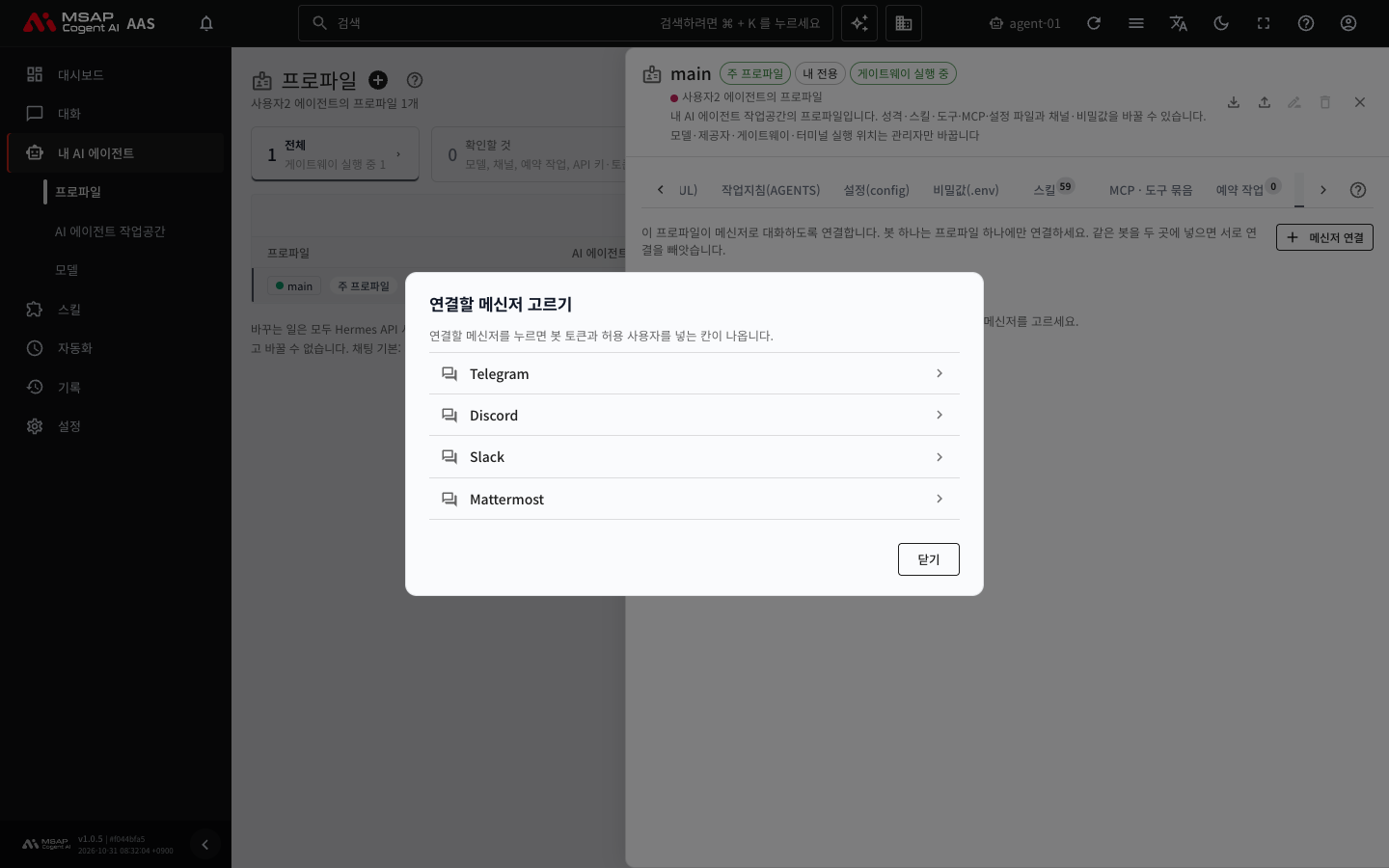Click the upload icon in main panel
The image size is (1389, 868).
pyautogui.click(x=1265, y=102)
